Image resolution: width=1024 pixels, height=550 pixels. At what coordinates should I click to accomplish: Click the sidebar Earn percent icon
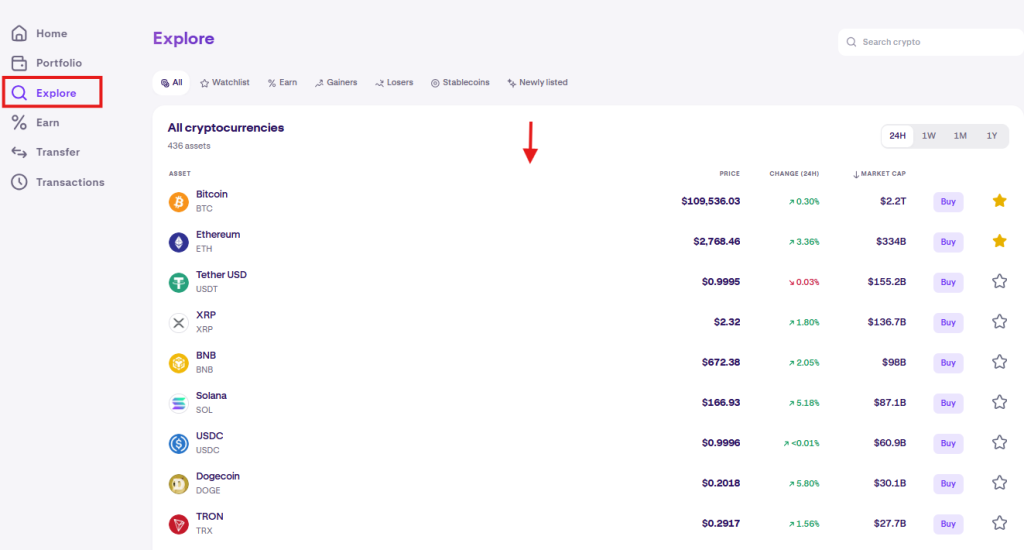coord(19,122)
